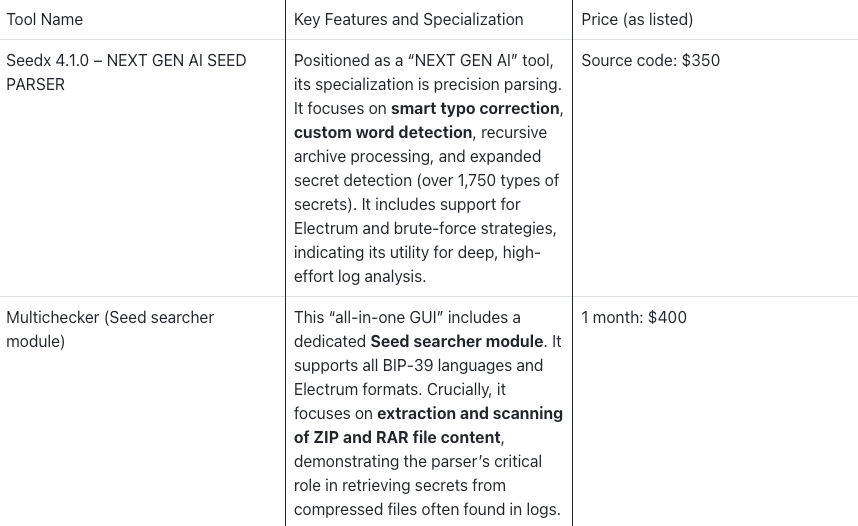Screen dimensions: 858x526
Task: Click bold "of ZIP and RAR file content"
Action: pos(397,437)
